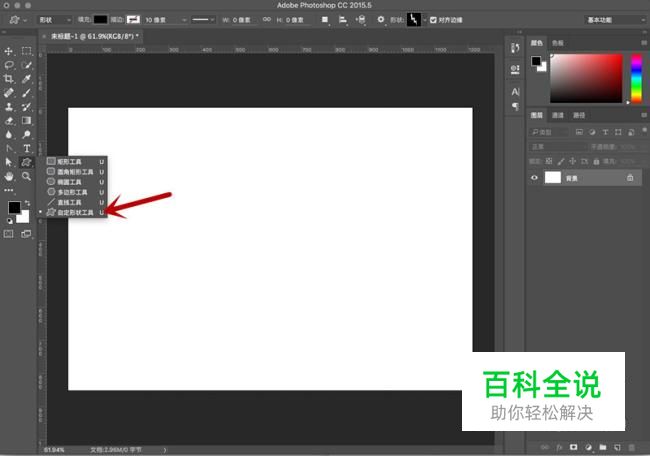Click the lock icon on 背景 layer
650x456 pixels.
(630, 177)
